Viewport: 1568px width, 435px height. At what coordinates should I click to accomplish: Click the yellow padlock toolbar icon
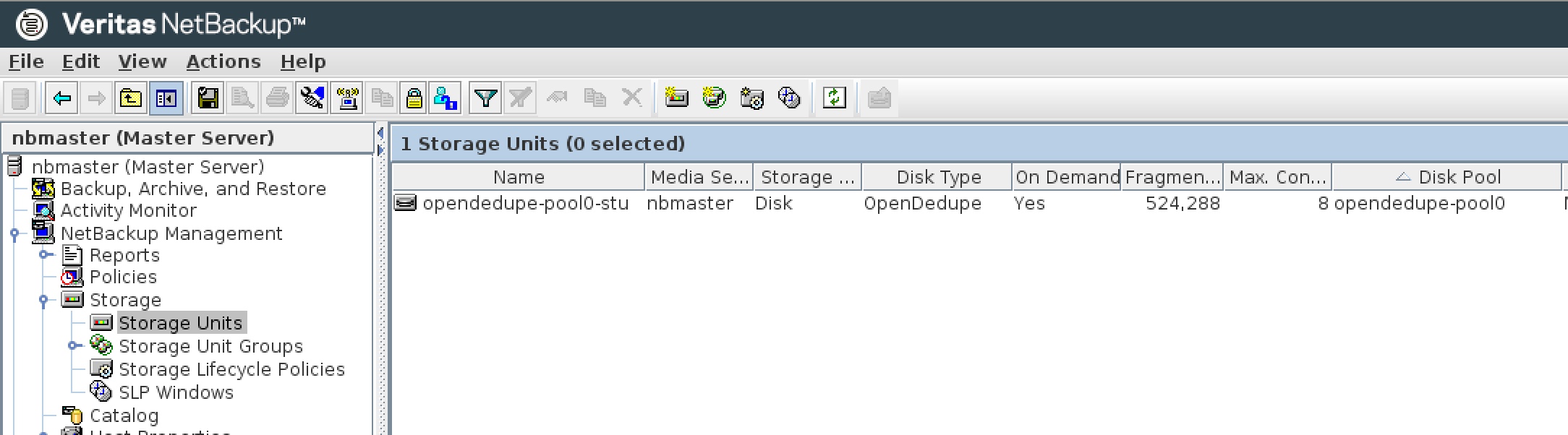click(x=414, y=98)
